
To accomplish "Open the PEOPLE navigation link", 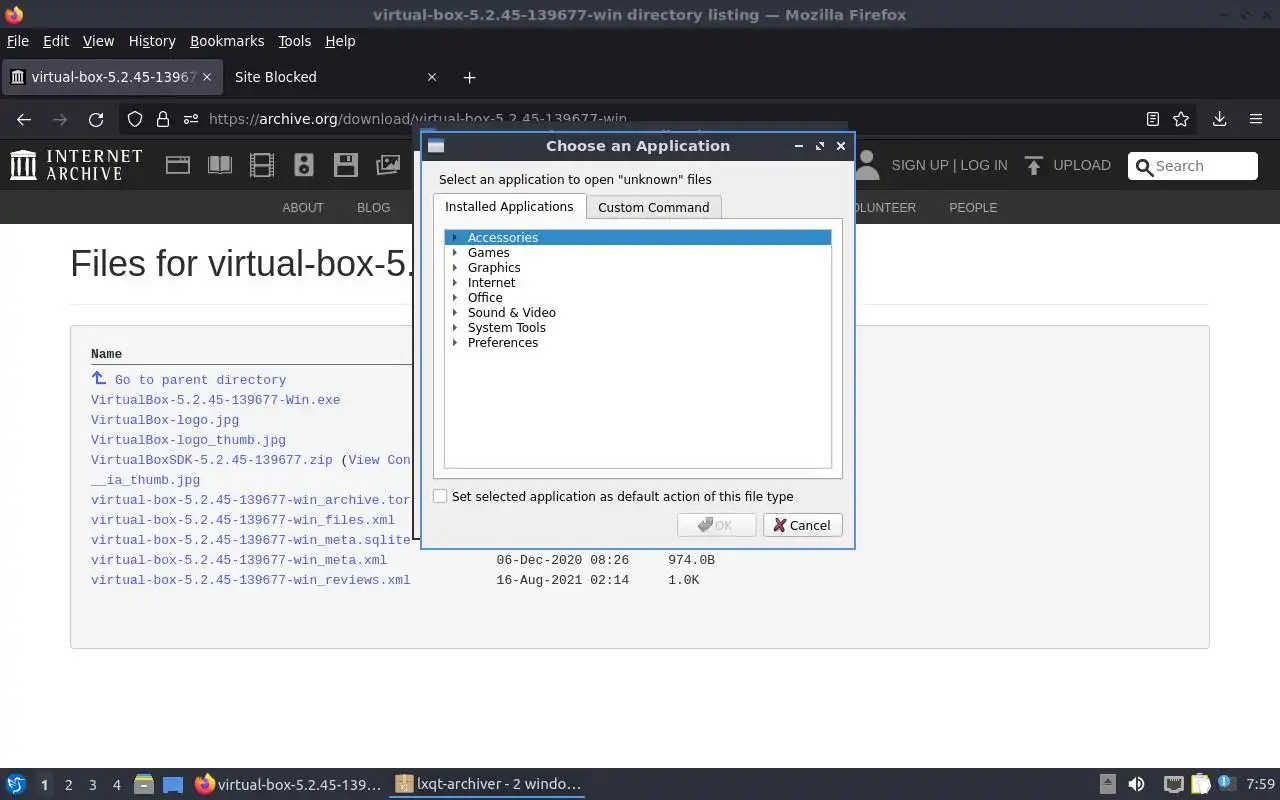I will pos(973,208).
